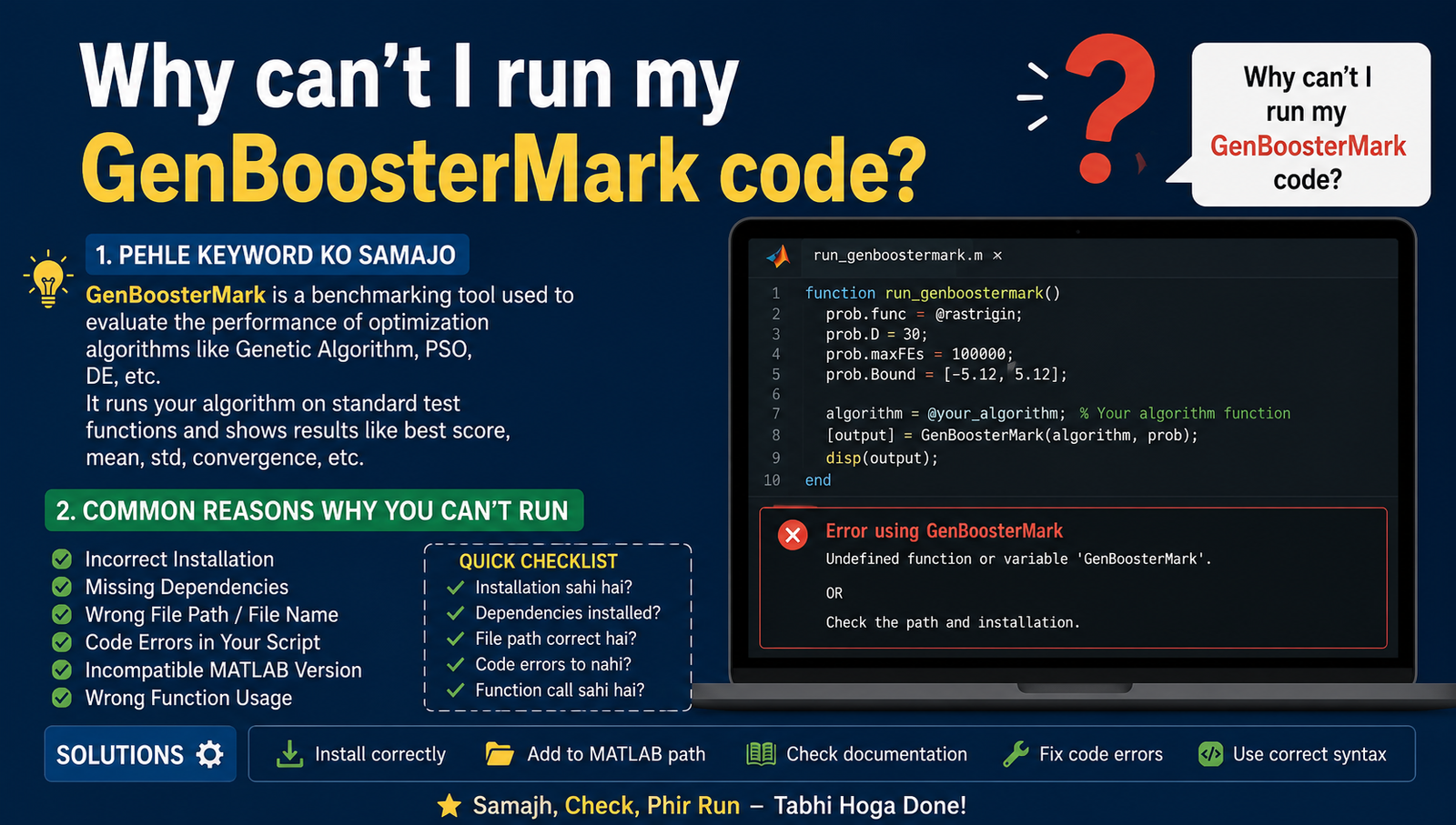
Task: Click the lightbulb icon beside section 1
Action: (x=47, y=278)
